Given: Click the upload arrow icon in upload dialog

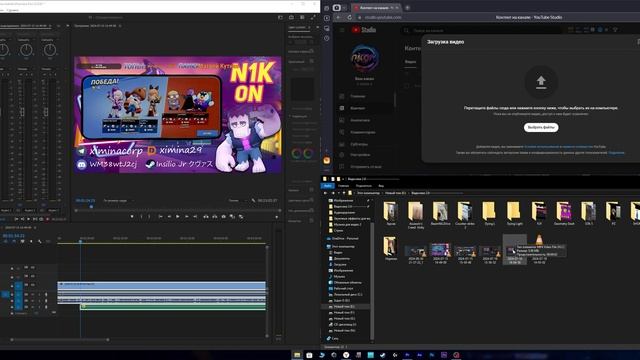Looking at the screenshot, I should point(541,82).
